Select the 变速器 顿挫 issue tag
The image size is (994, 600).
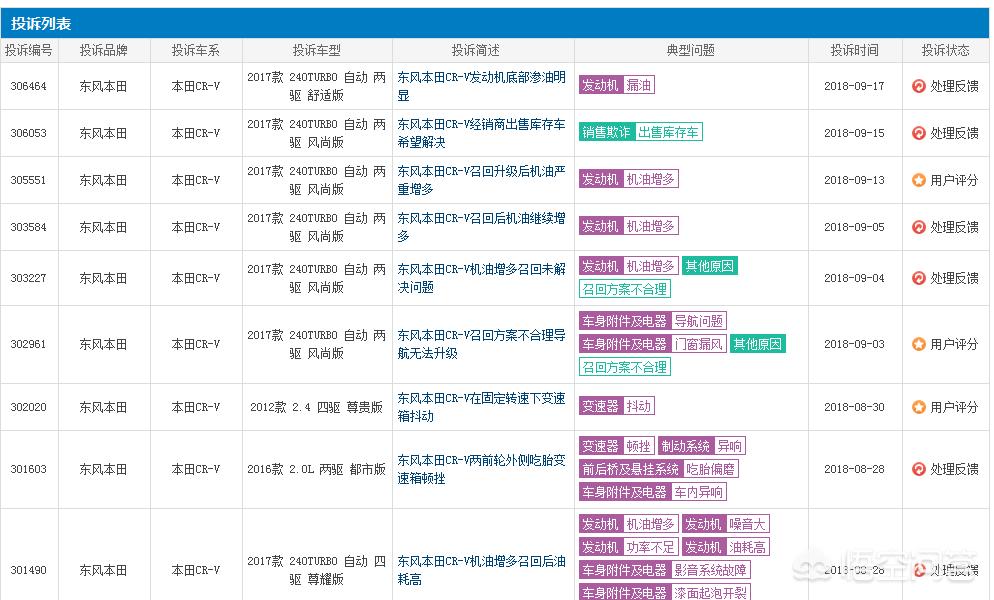click(617, 446)
